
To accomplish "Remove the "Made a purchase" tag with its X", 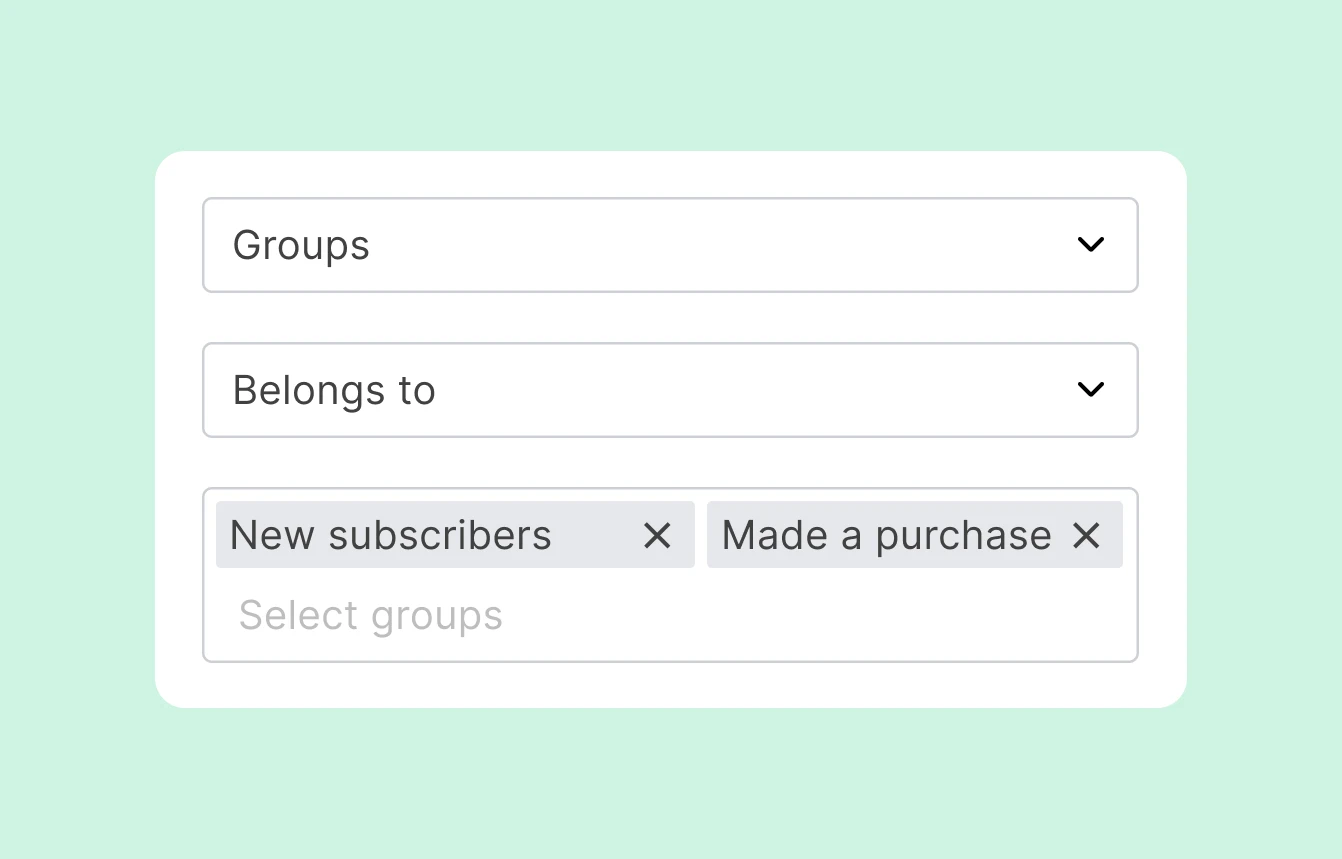I will tap(1086, 536).
